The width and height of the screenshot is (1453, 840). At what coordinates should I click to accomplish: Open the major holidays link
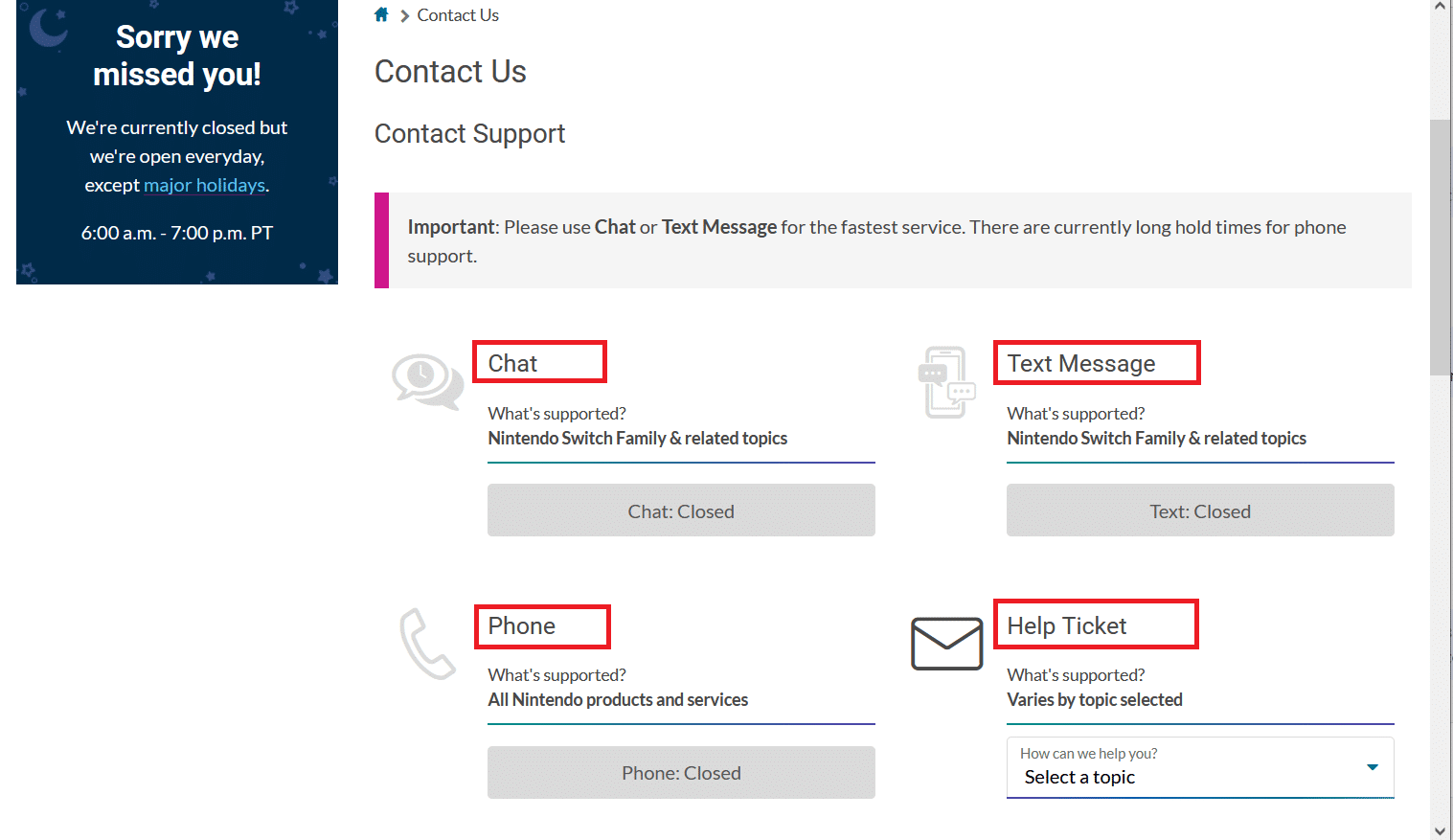204,185
